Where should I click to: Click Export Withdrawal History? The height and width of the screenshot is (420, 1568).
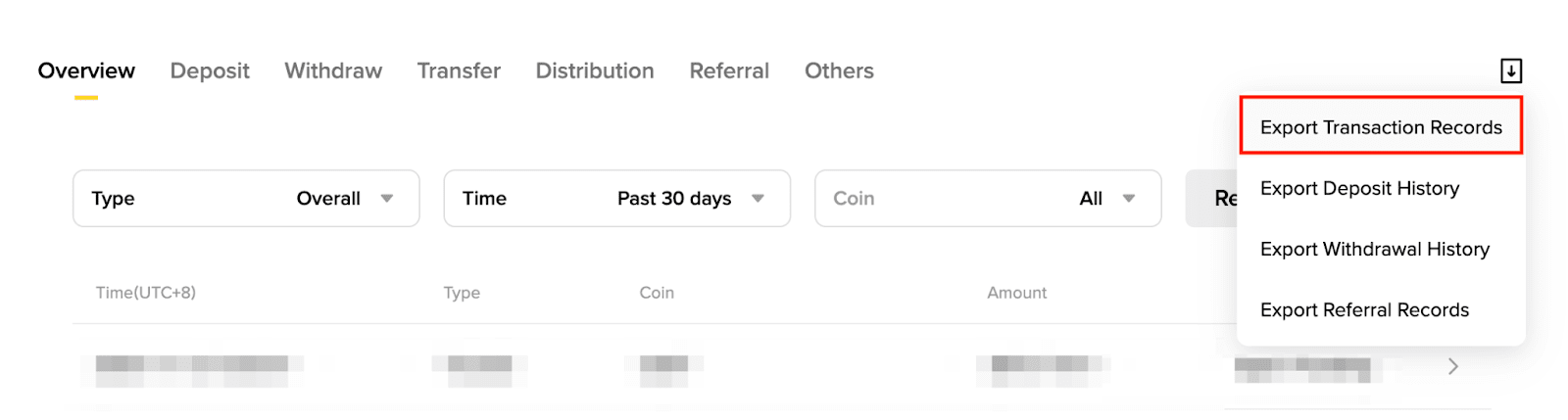tap(1374, 249)
